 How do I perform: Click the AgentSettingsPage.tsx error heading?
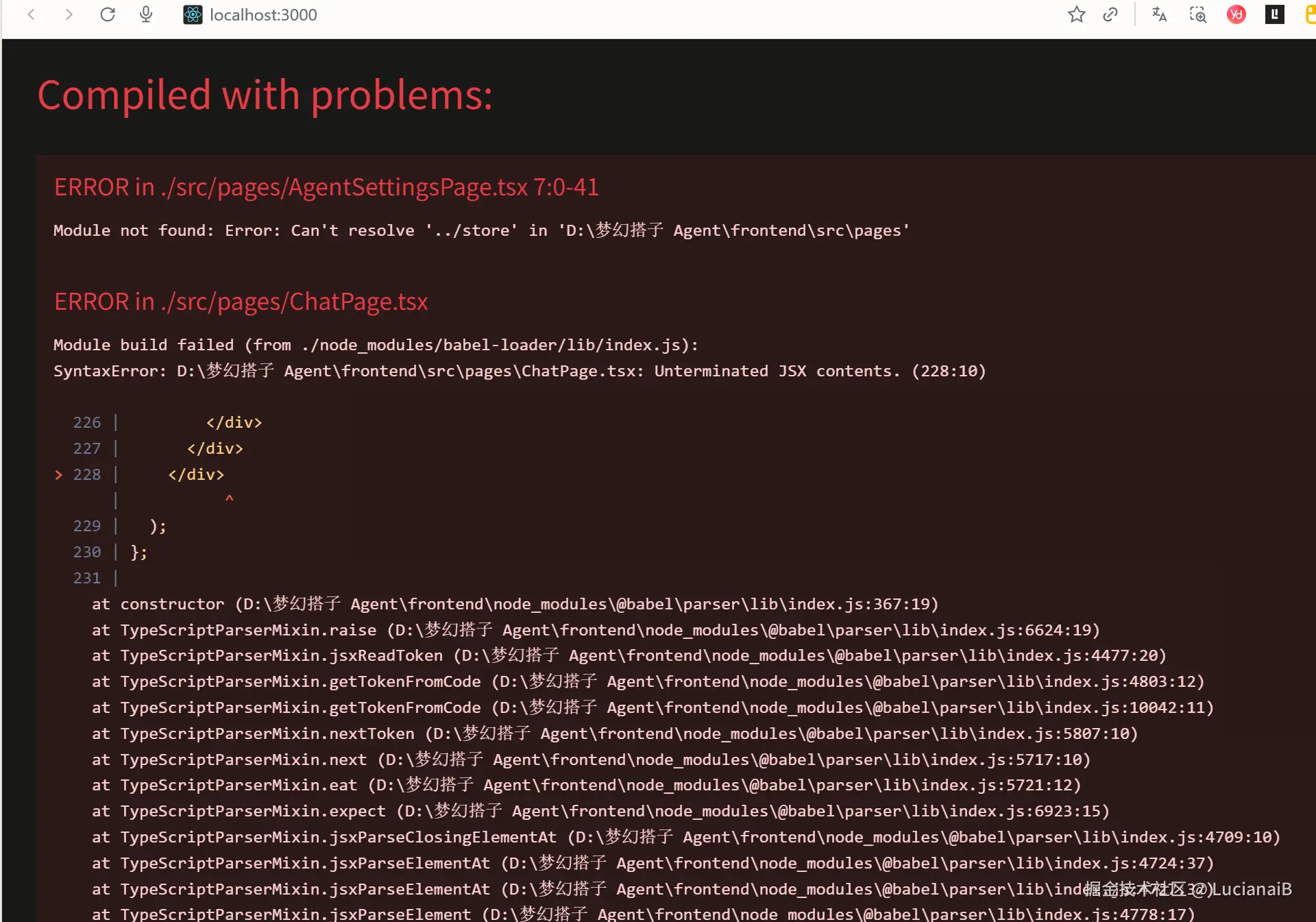click(326, 187)
